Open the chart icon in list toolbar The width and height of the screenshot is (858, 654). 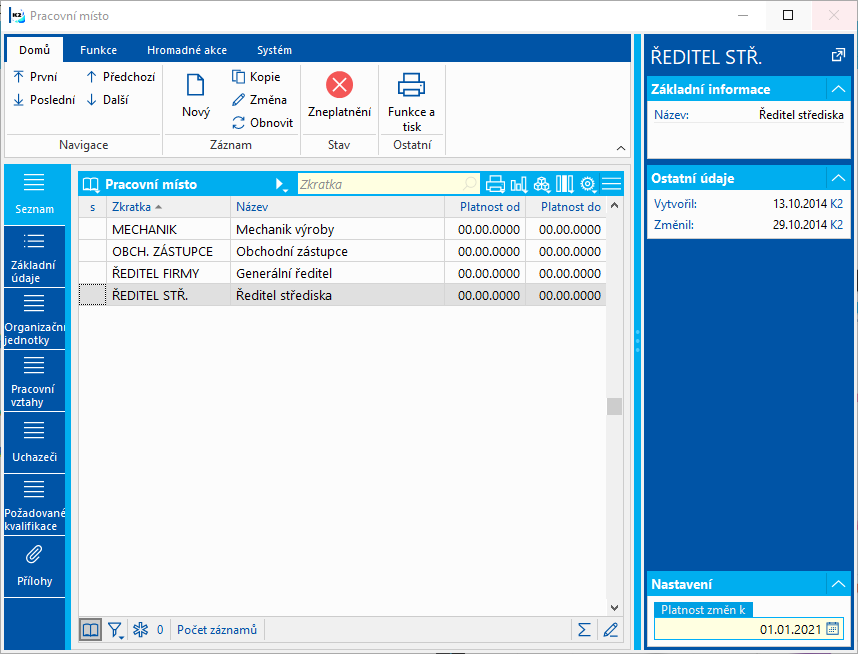point(519,184)
